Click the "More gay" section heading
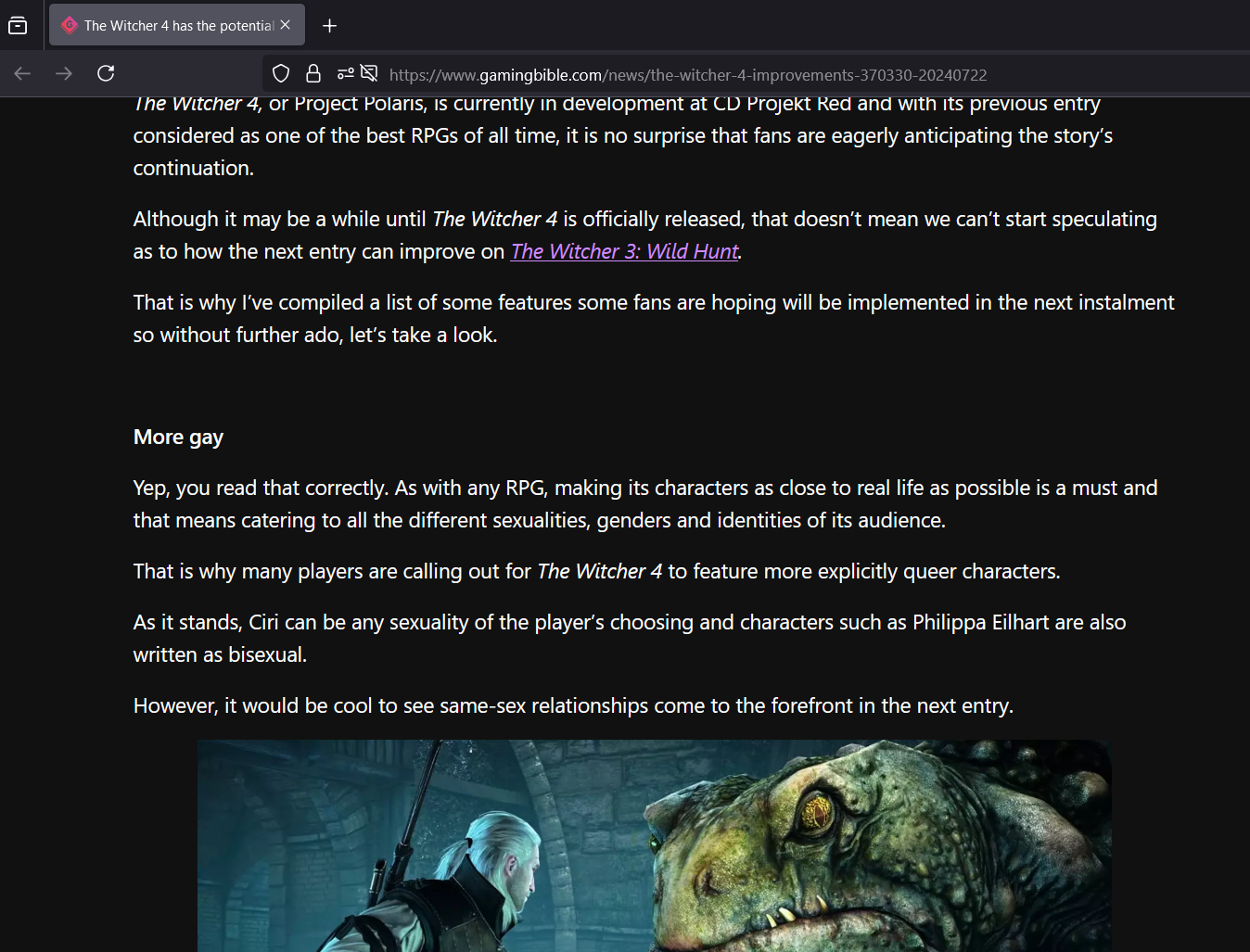The height and width of the screenshot is (952, 1250). click(179, 438)
